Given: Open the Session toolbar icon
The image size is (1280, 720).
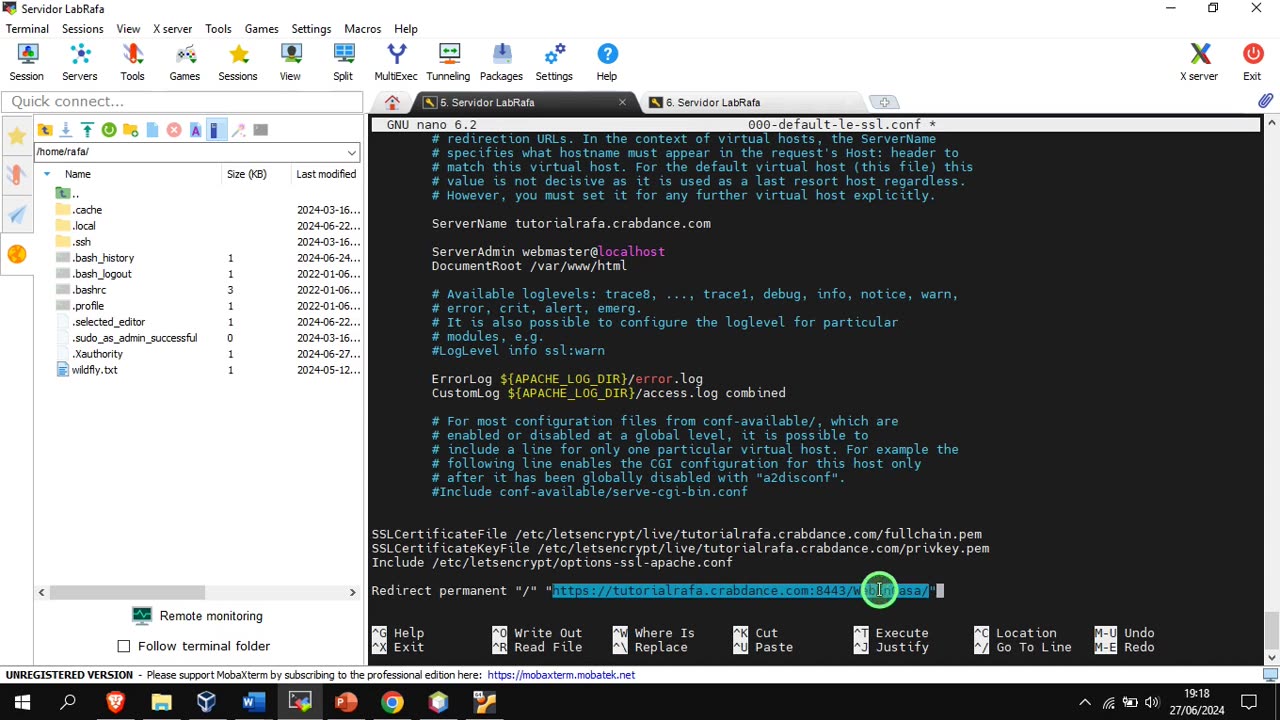Looking at the screenshot, I should [x=27, y=62].
